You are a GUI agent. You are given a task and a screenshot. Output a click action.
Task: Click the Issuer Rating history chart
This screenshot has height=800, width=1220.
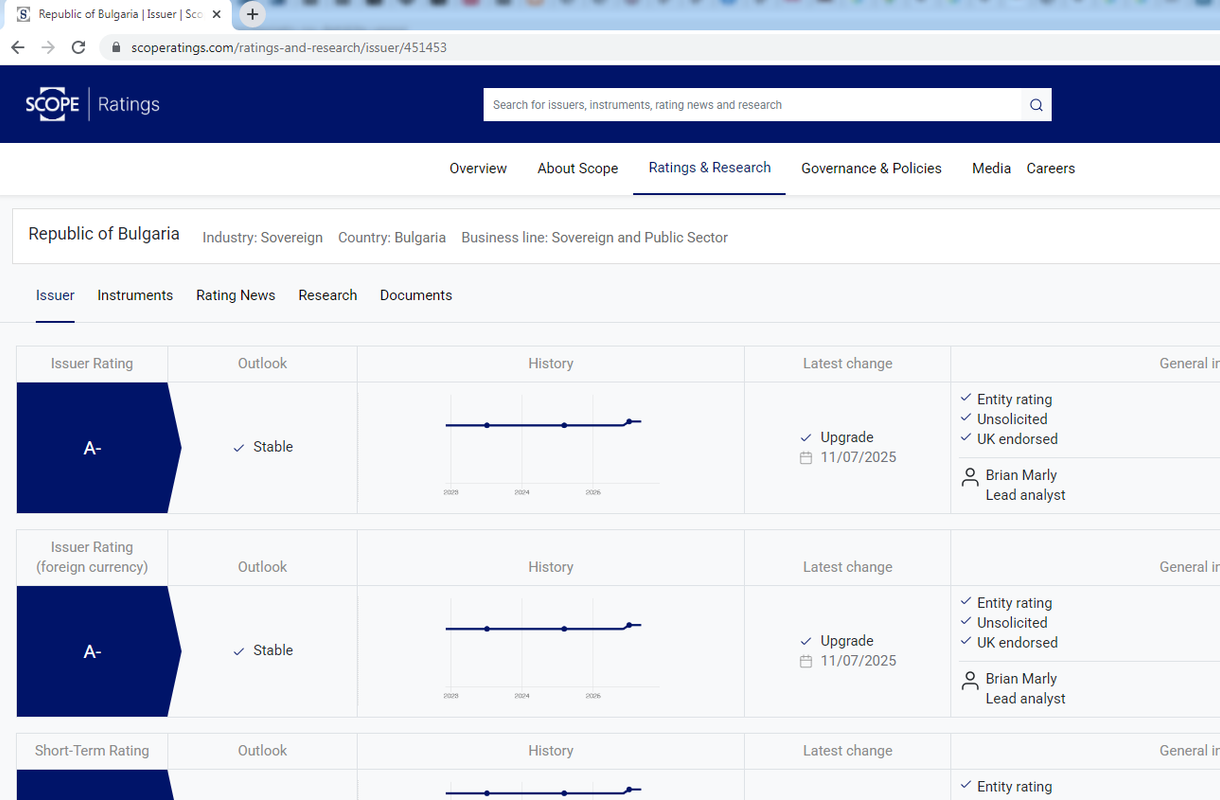coord(551,447)
